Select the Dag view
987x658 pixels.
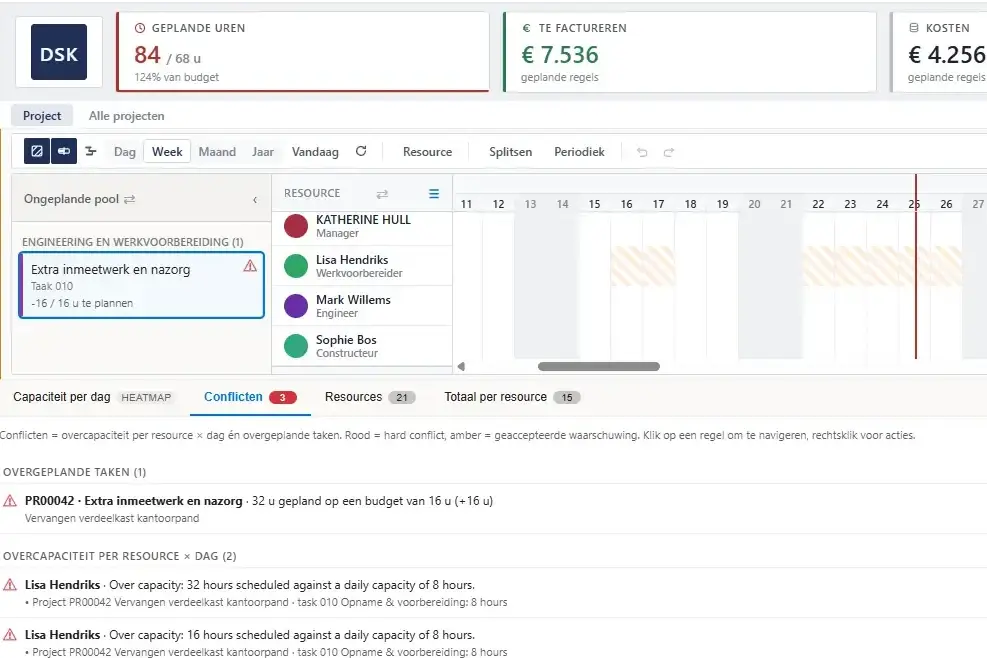(125, 152)
